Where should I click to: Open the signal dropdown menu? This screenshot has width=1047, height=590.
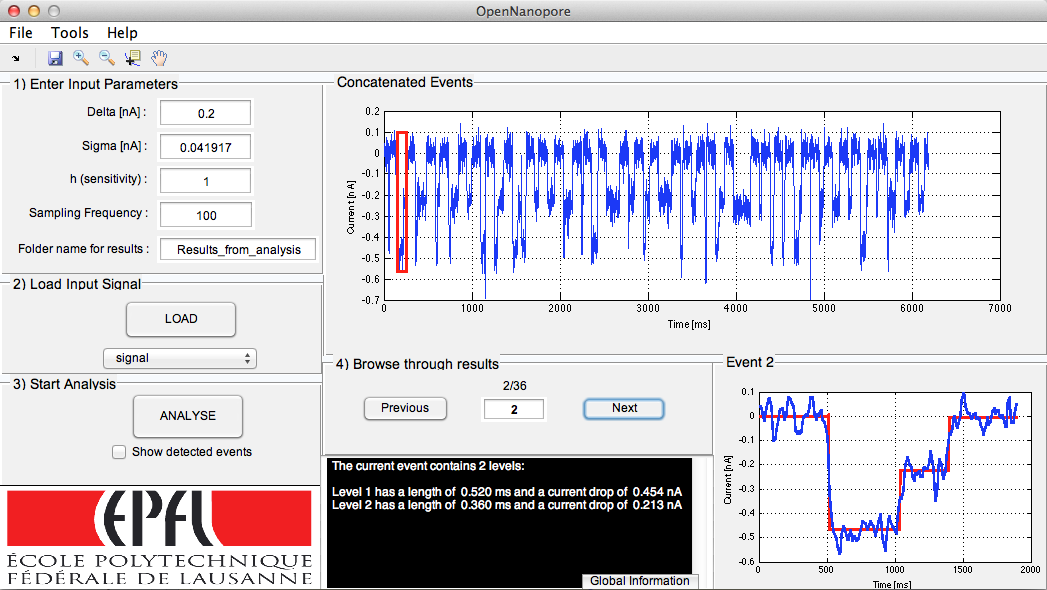(180, 358)
